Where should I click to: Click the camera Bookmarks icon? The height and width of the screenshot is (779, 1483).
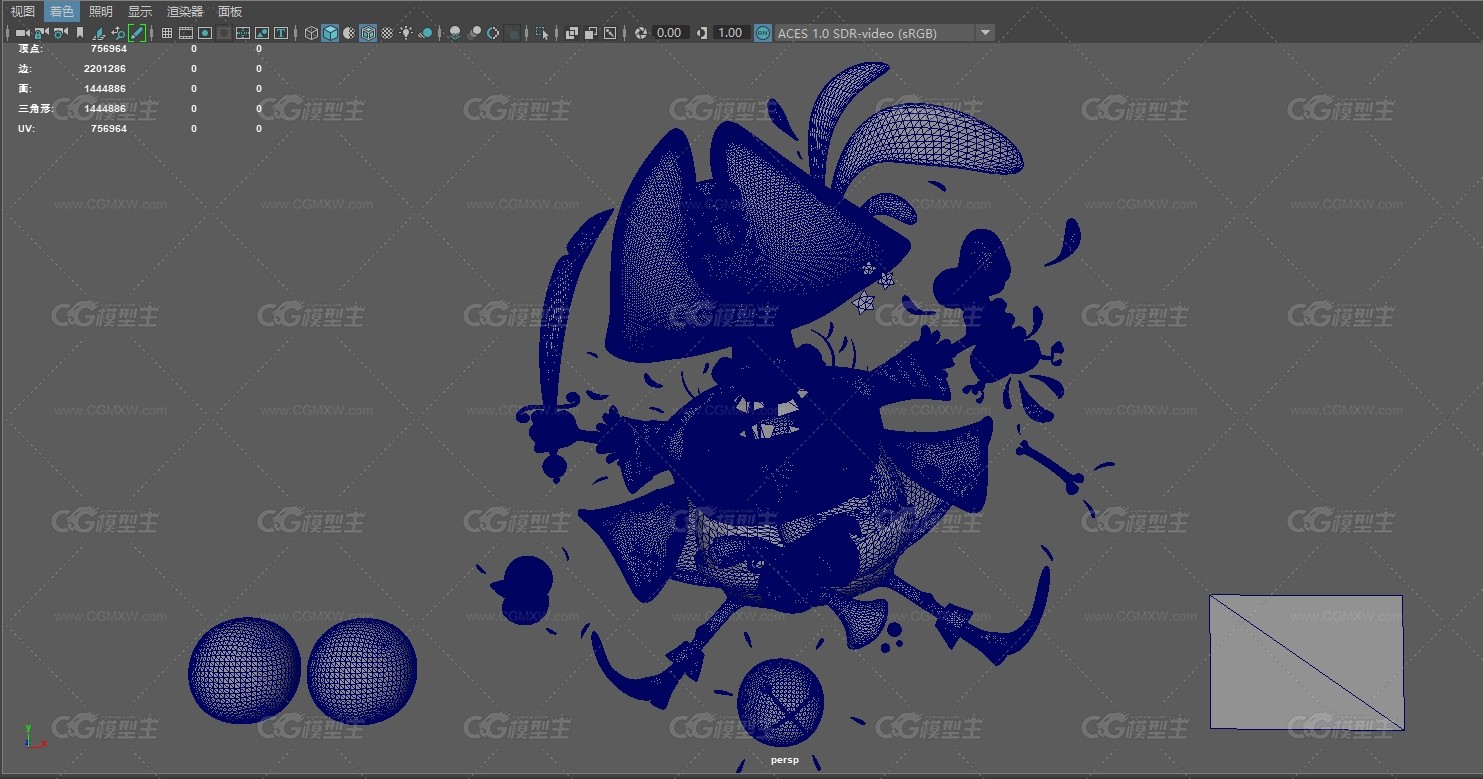tap(80, 33)
